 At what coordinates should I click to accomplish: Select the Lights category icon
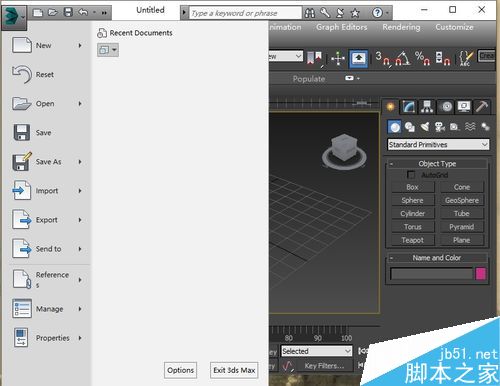[425, 127]
